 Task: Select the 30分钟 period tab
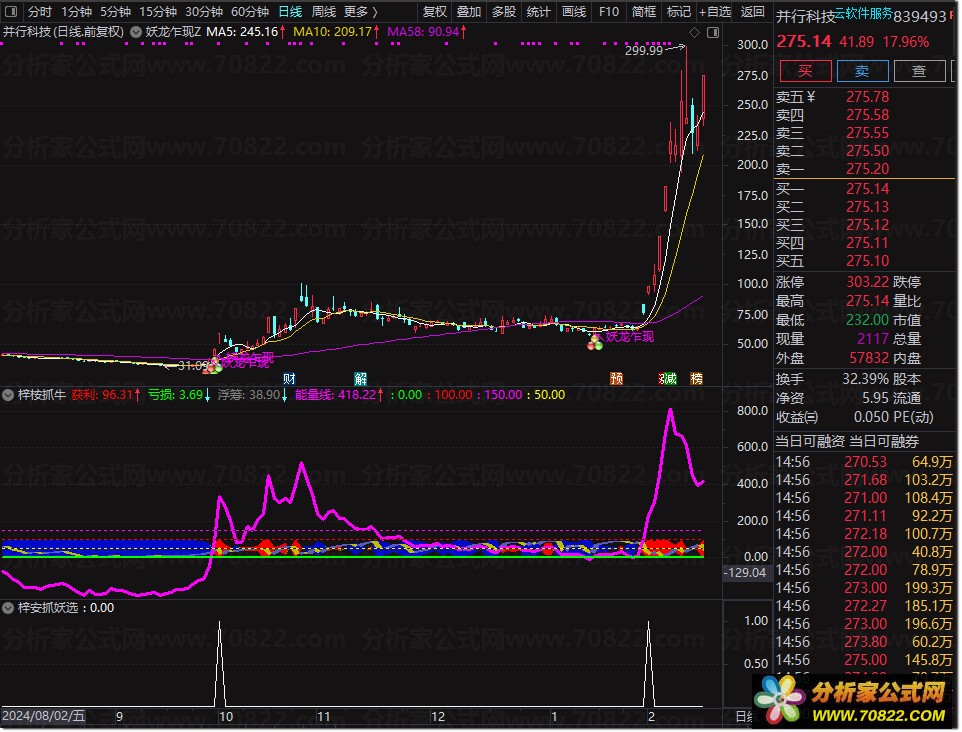pos(204,11)
